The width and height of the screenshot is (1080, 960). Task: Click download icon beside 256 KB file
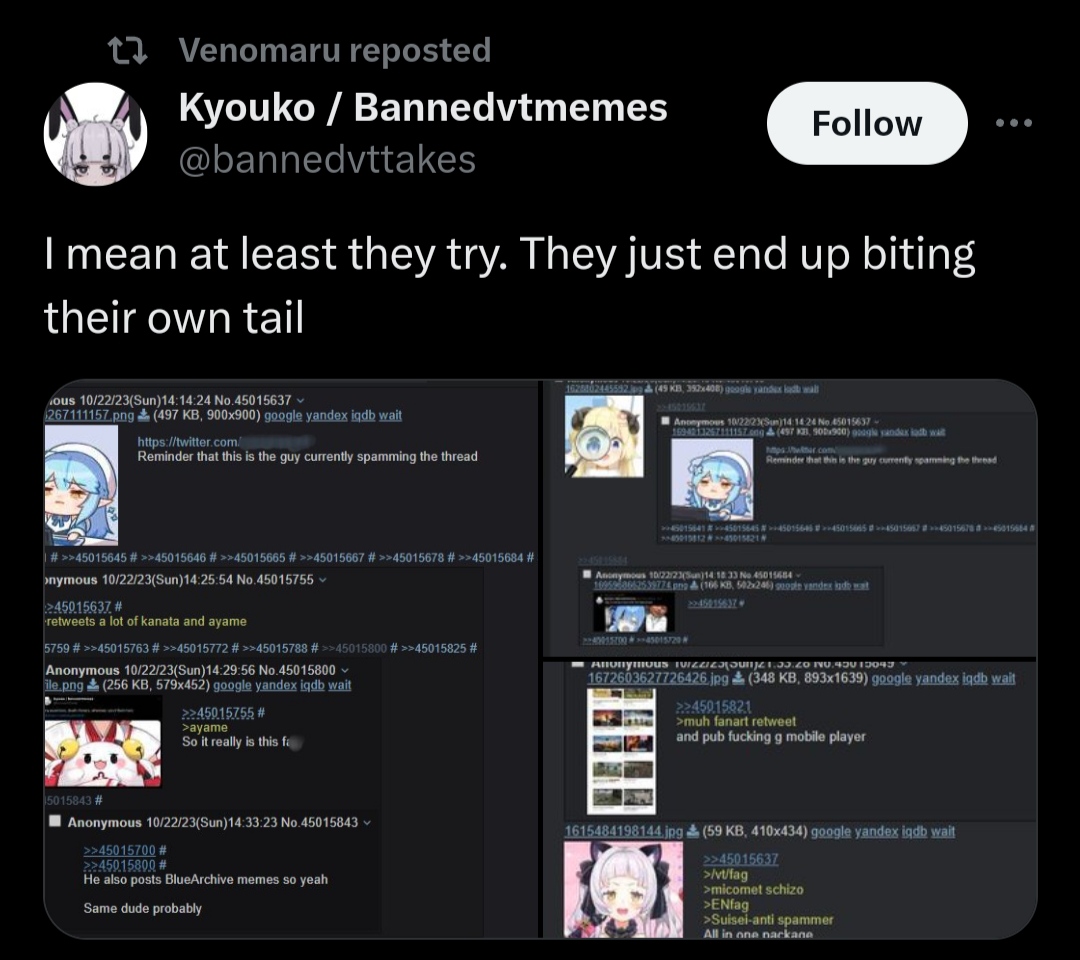point(92,685)
